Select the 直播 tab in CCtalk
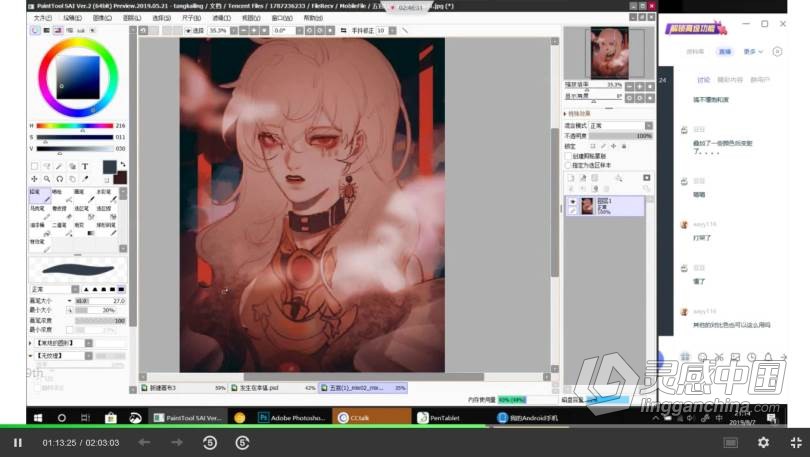The width and height of the screenshot is (810, 457). pos(724,52)
